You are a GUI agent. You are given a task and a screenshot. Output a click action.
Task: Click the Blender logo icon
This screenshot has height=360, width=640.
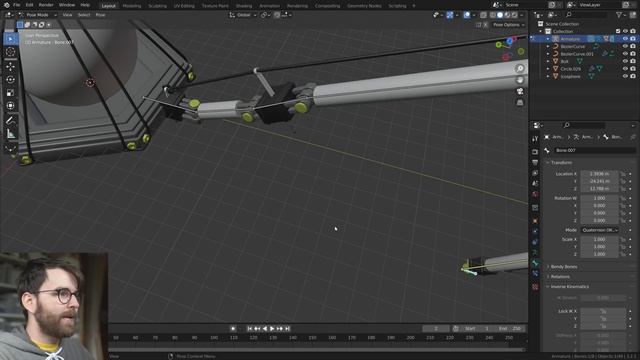[6, 5]
